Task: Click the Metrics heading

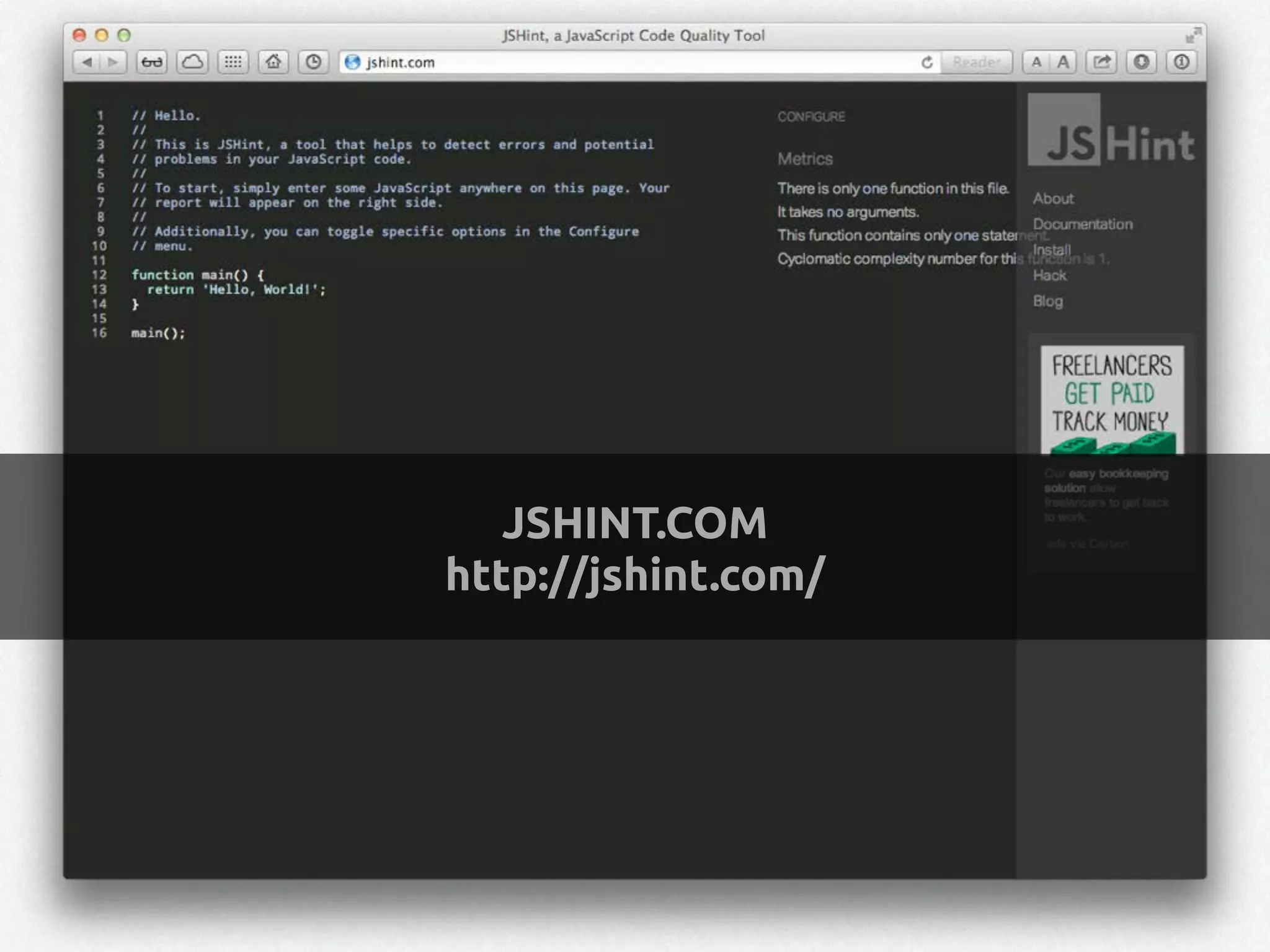Action: click(805, 159)
